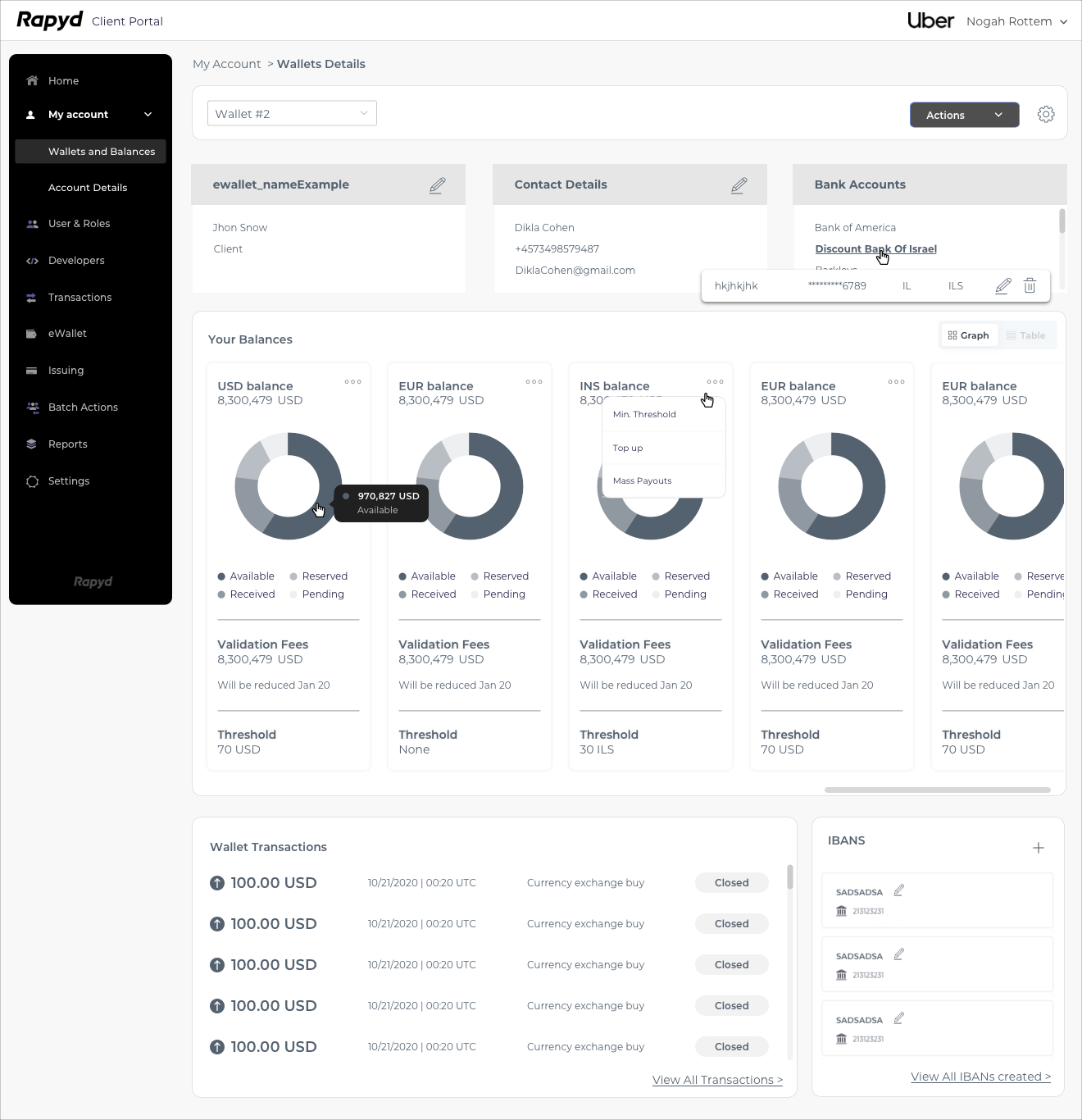Open the View All Transactions link
Viewport: 1082px width, 1120px height.
[717, 1080]
